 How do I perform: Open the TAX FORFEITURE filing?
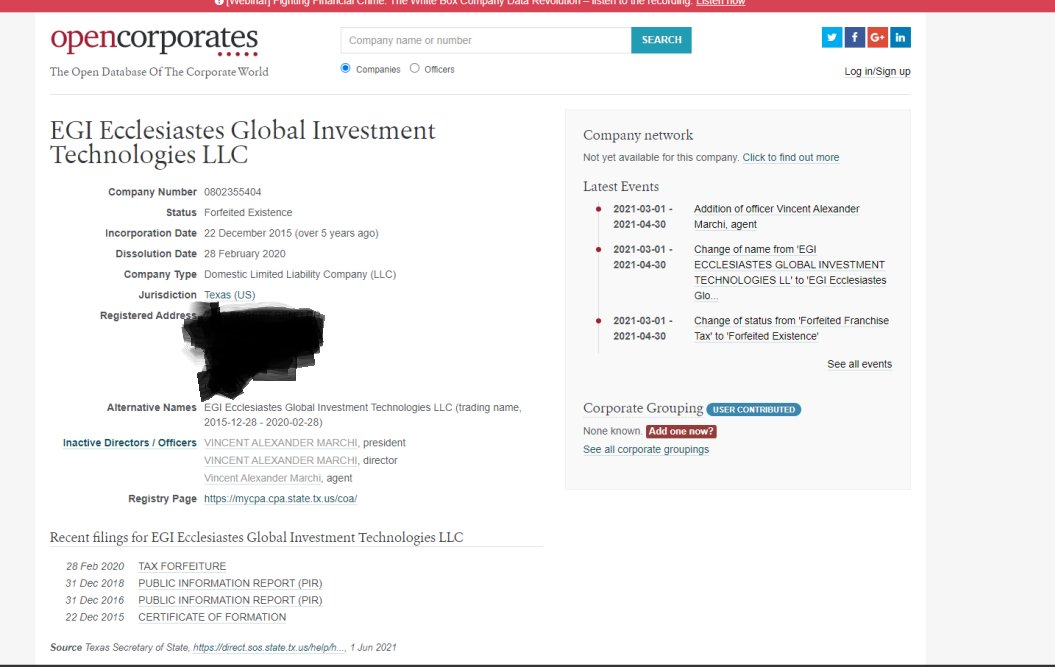[182, 567]
